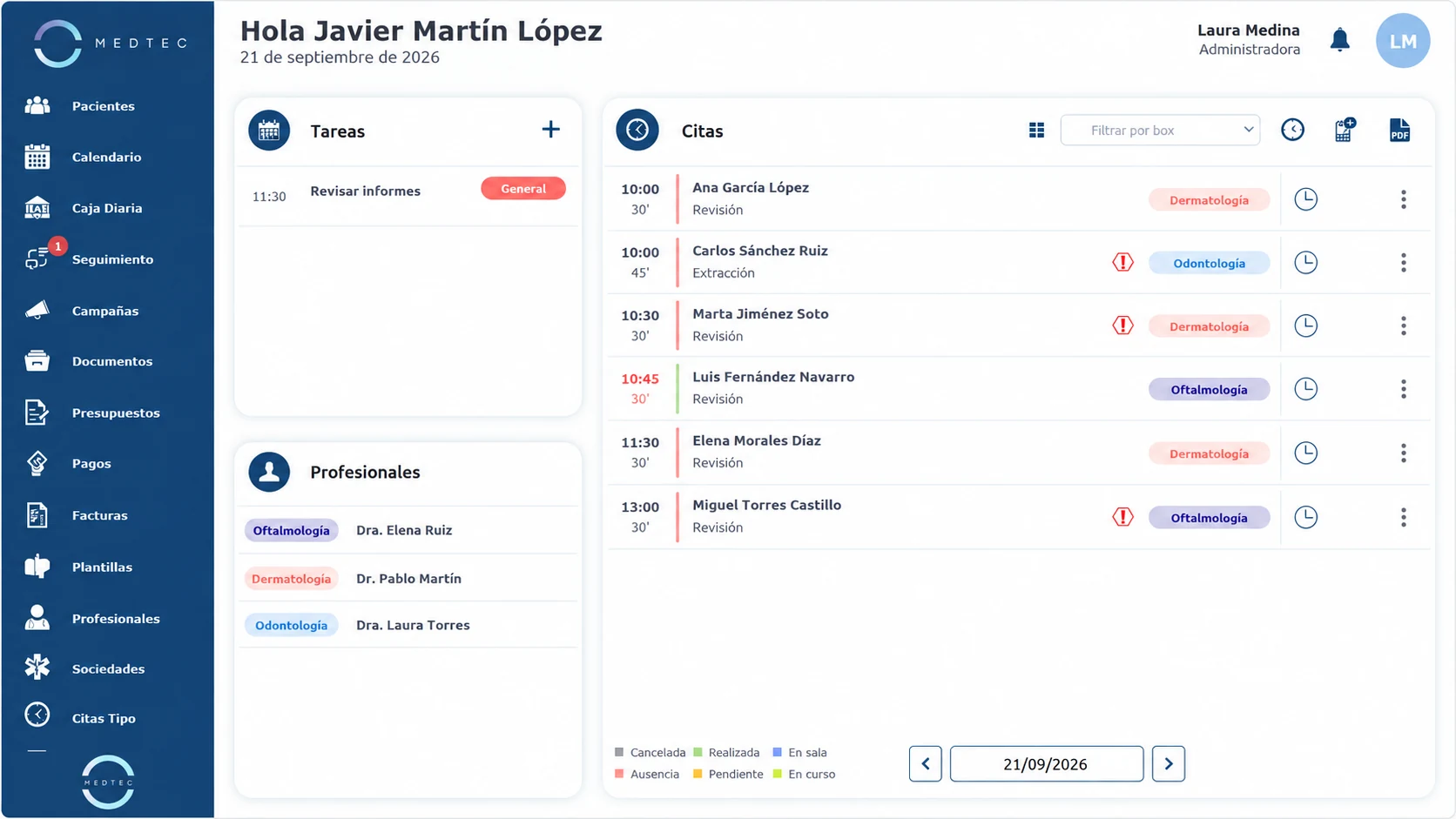Open options menu for Elena Morales Díaz
This screenshot has height=819, width=1456.
coord(1403,453)
